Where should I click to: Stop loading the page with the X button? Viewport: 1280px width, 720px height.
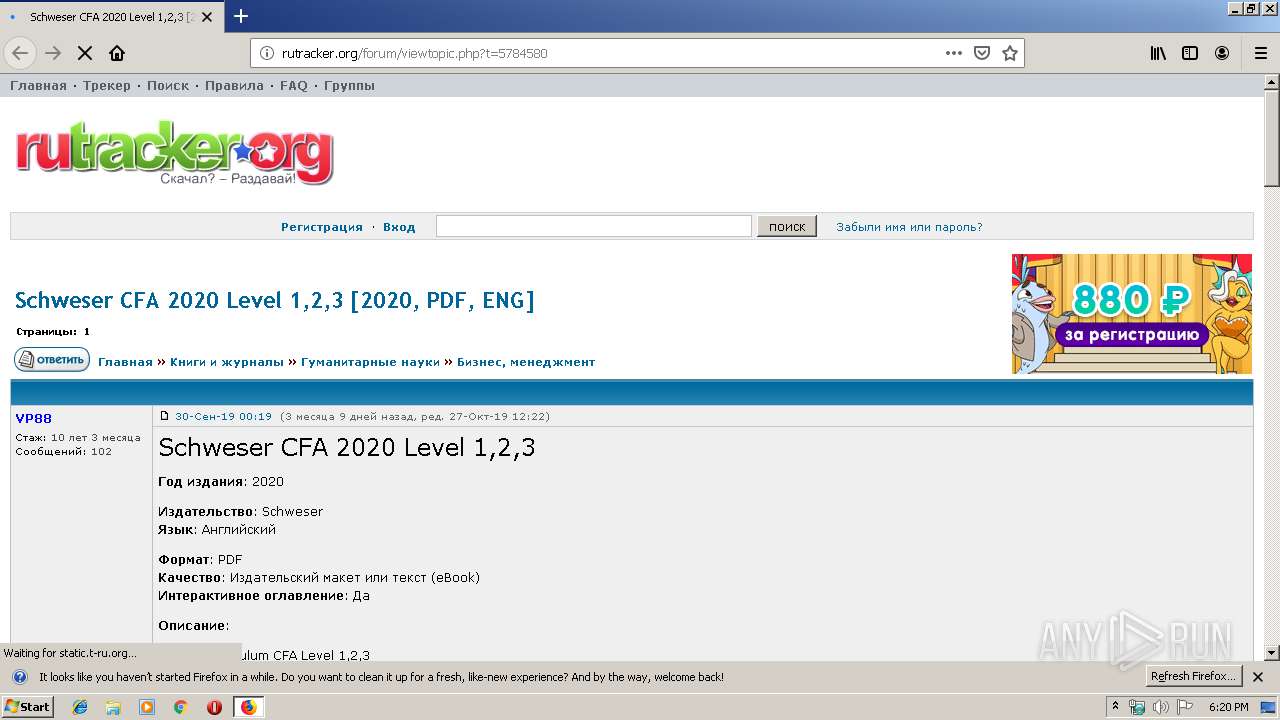click(85, 53)
